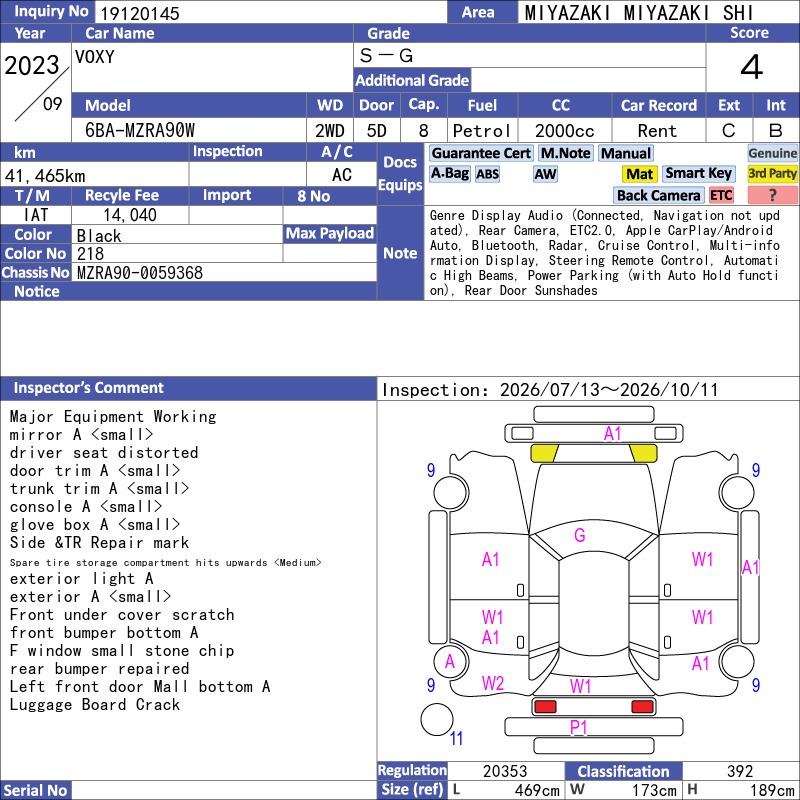Click the Smart Key equipment badge
This screenshot has height=800, width=800.
click(698, 173)
